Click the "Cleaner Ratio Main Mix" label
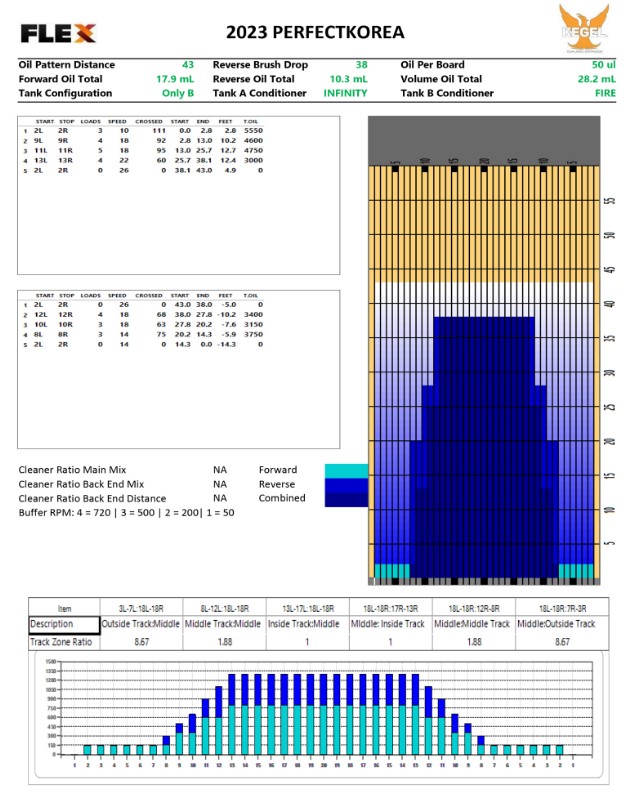 tap(72, 470)
